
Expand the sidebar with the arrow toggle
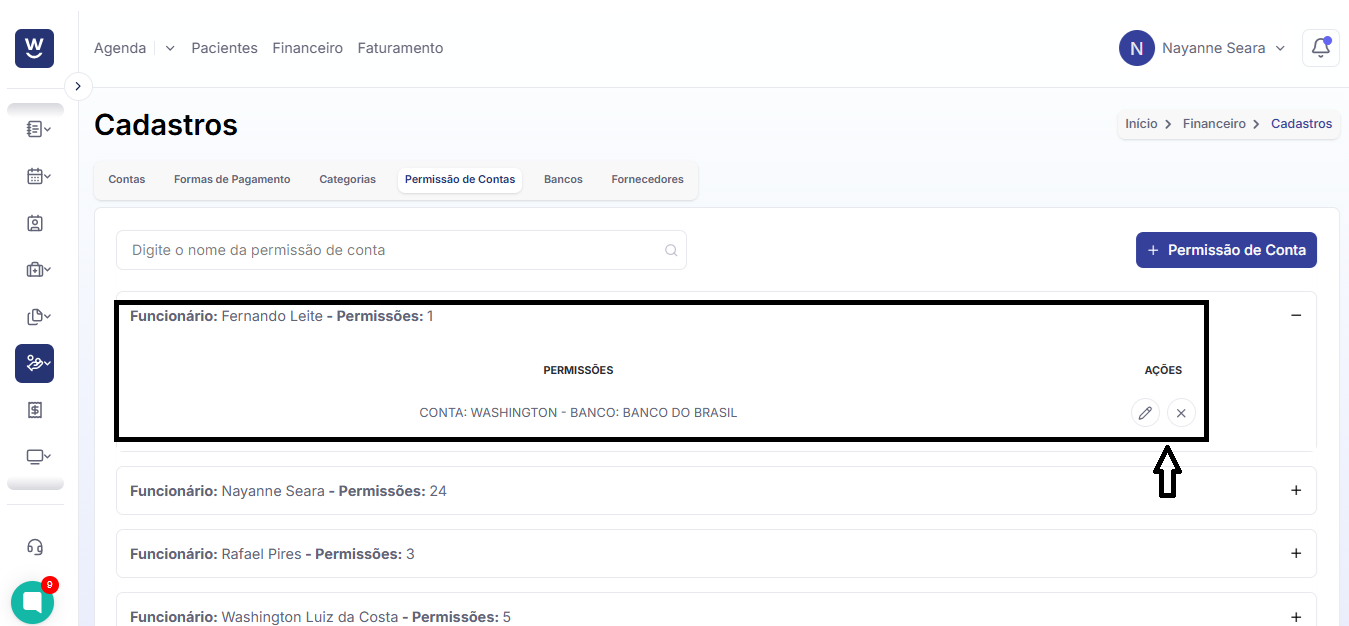coord(78,87)
